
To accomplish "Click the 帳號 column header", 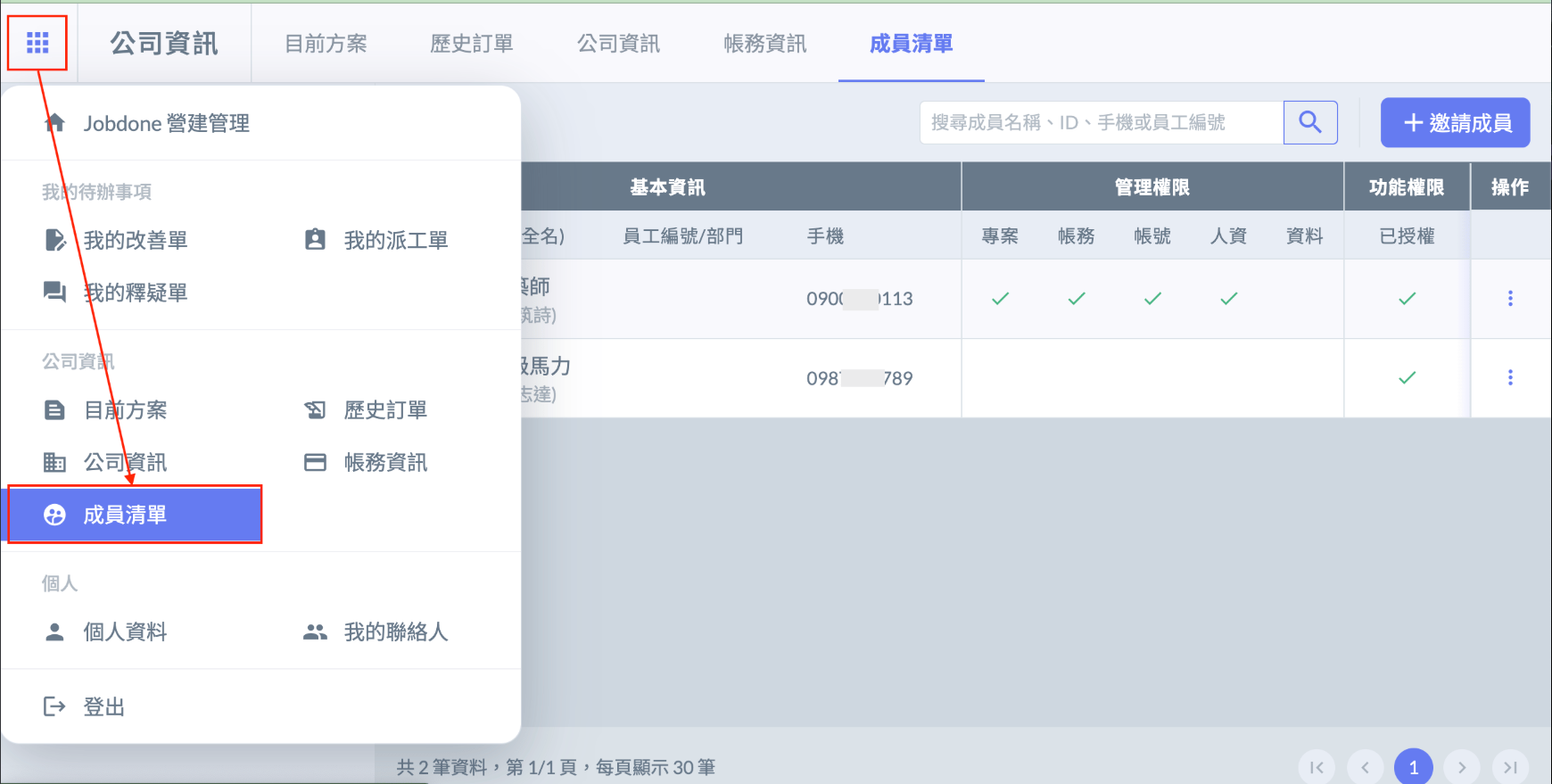I will [x=1152, y=236].
